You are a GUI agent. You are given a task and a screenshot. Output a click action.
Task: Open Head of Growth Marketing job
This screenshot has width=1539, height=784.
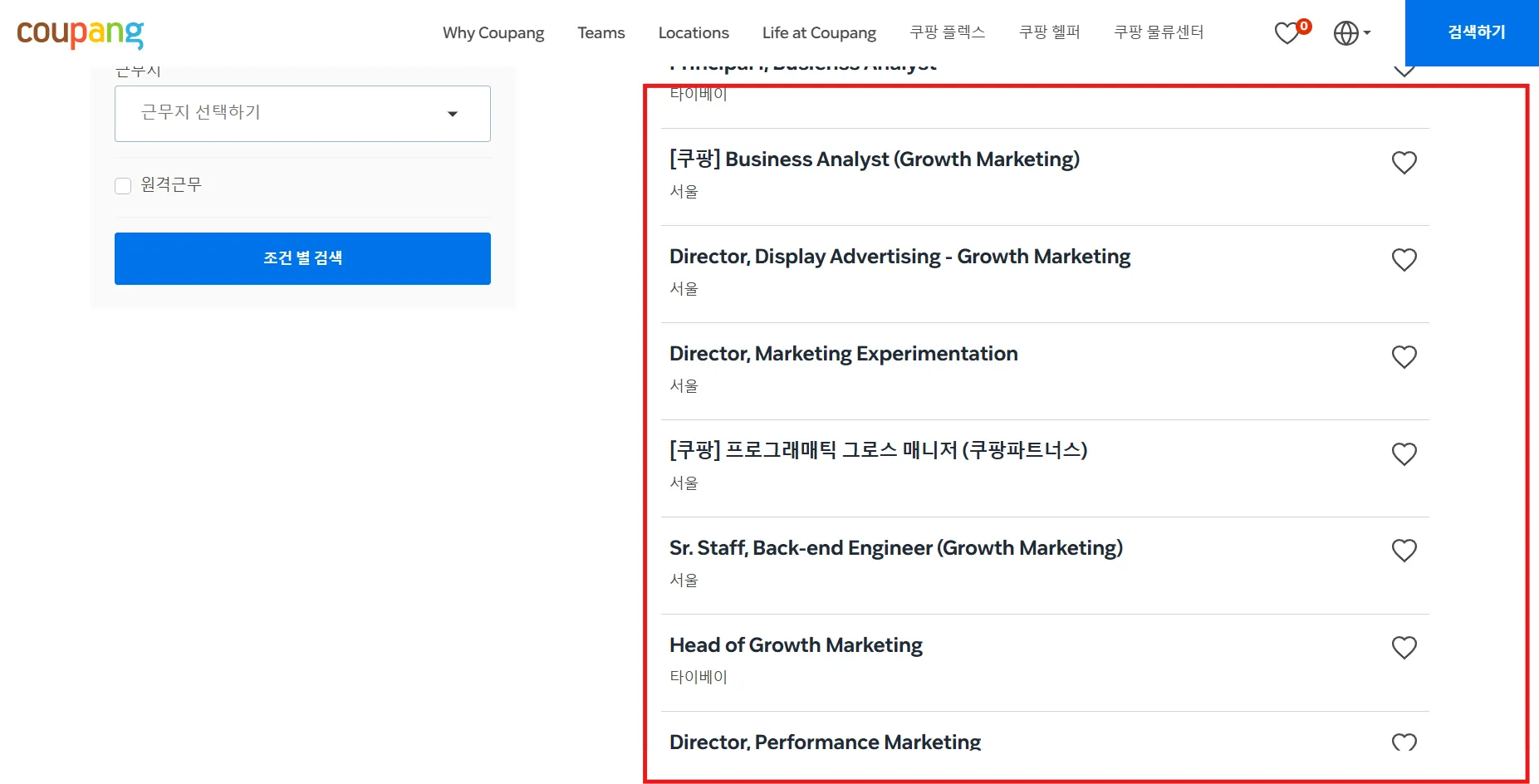(796, 645)
